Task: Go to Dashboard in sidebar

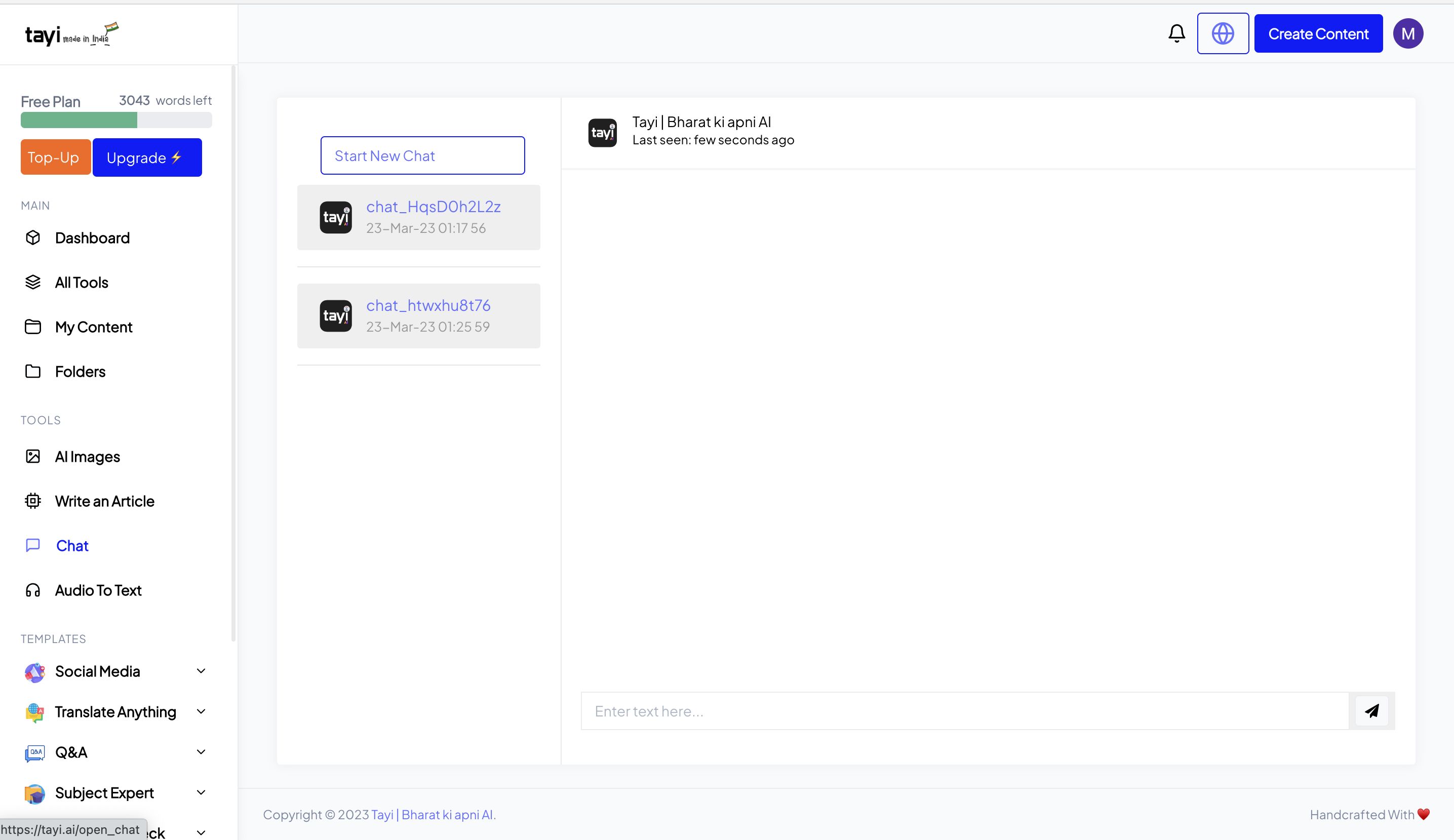Action: [92, 237]
